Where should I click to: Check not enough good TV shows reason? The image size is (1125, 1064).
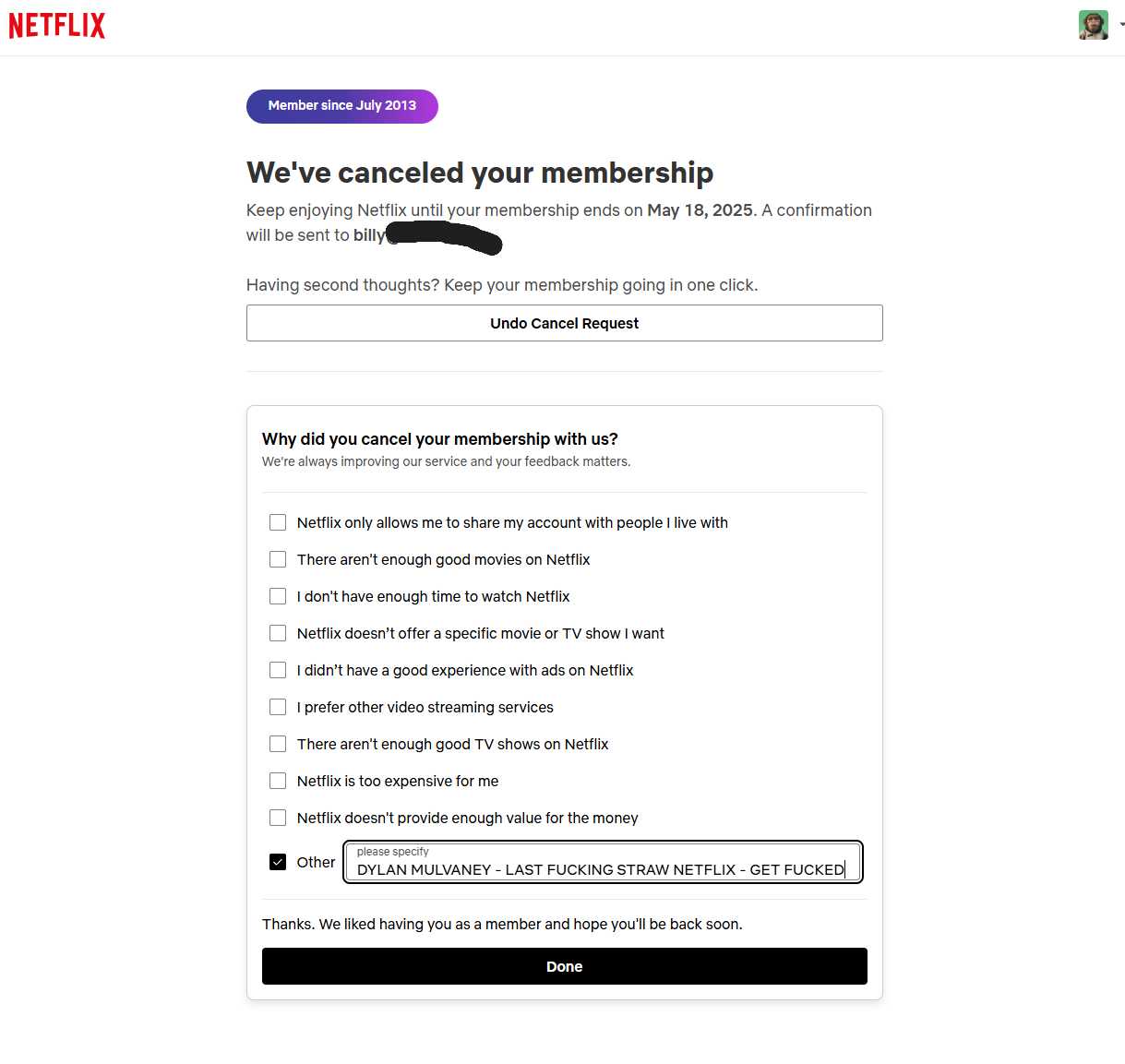[278, 744]
